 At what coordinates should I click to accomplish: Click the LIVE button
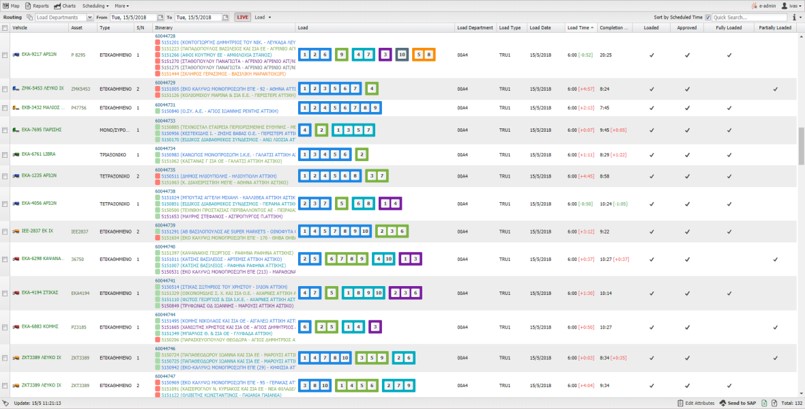(243, 18)
